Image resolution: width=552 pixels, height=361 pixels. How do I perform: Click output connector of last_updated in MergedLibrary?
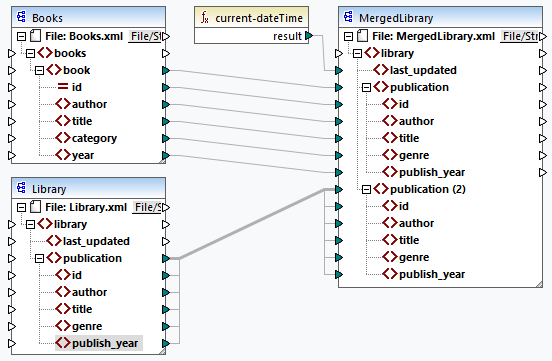(542, 70)
